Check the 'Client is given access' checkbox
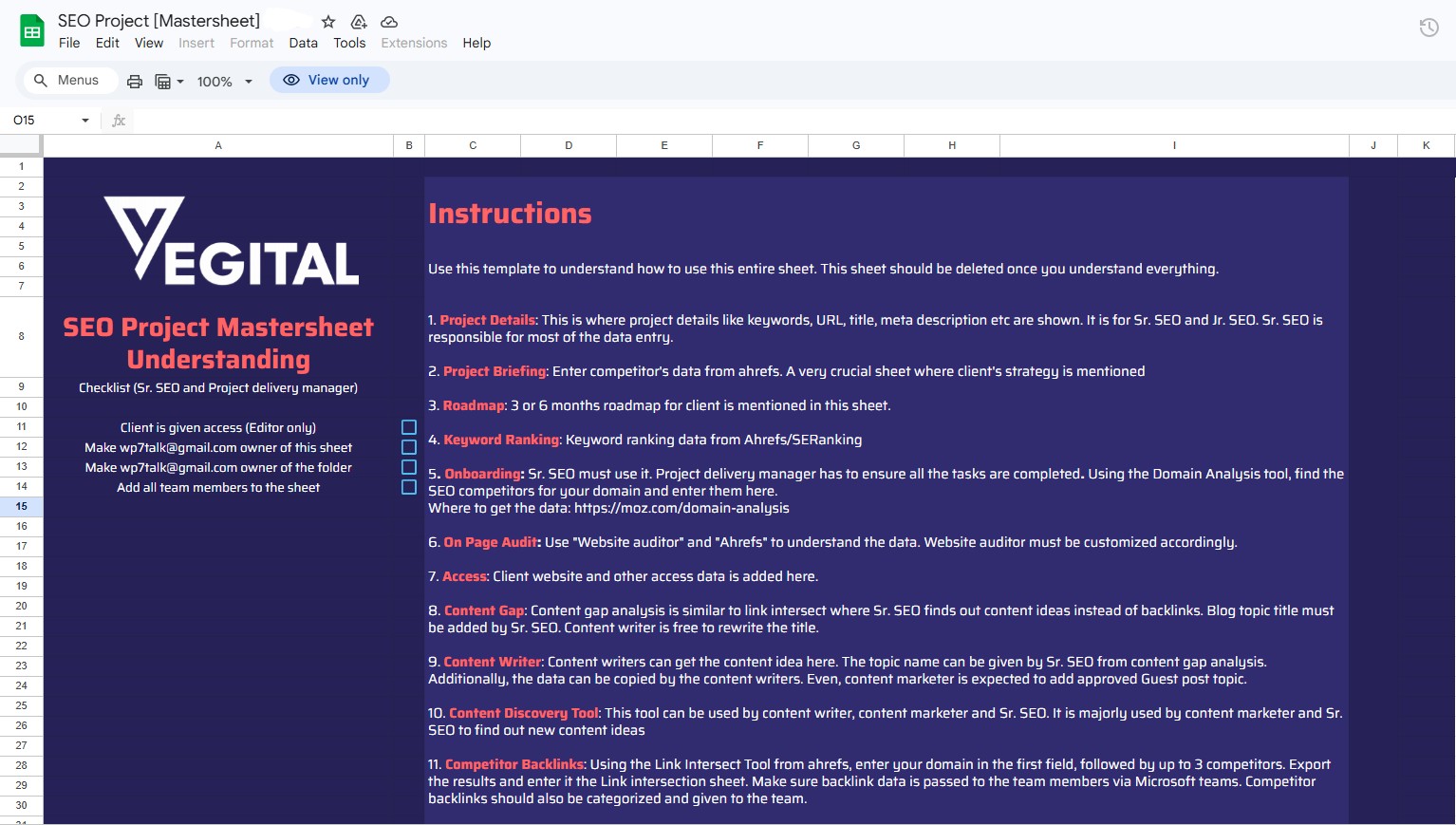The width and height of the screenshot is (1456, 825). pos(409,426)
